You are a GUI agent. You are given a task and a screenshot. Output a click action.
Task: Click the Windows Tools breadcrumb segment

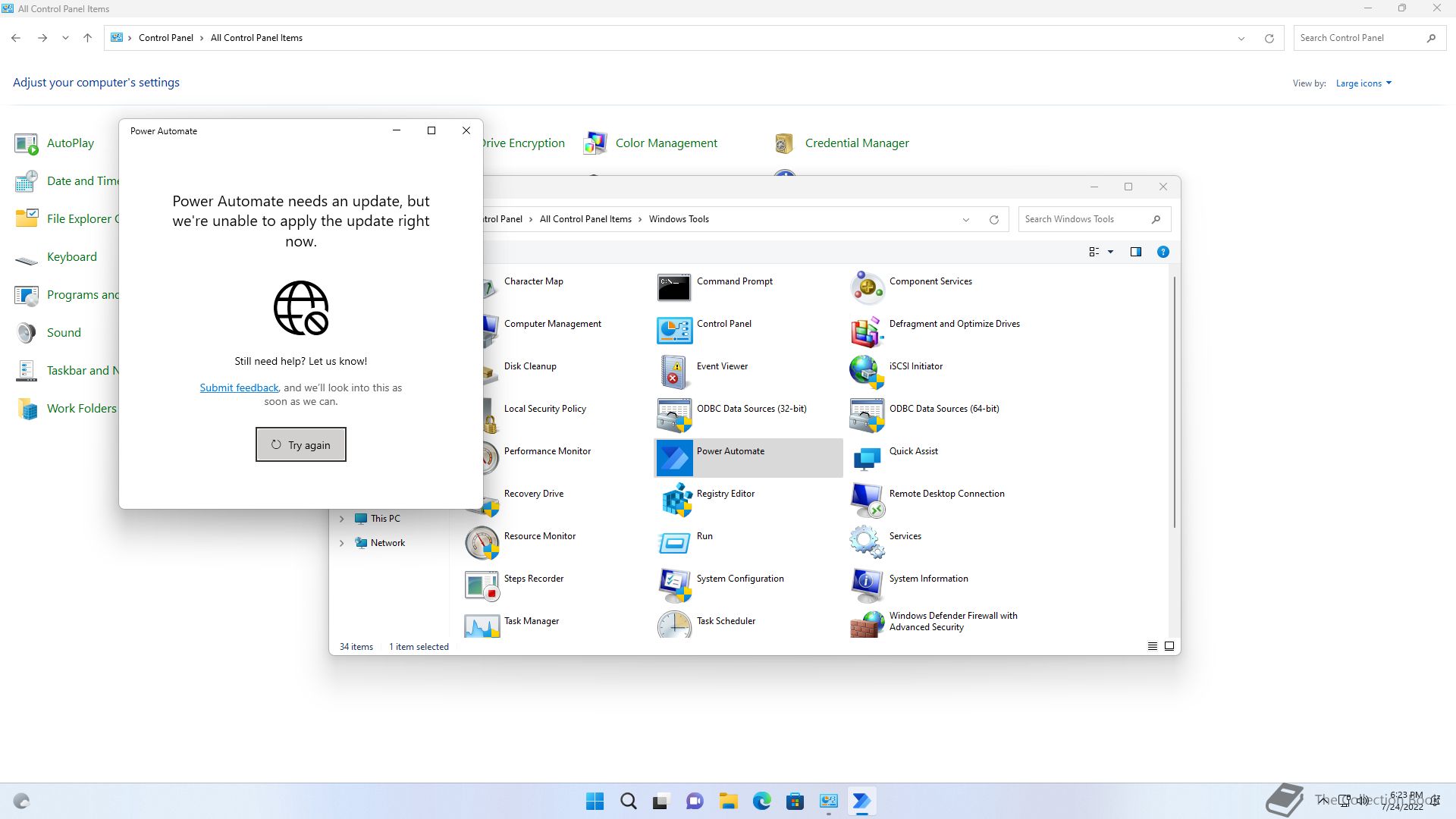pos(679,219)
